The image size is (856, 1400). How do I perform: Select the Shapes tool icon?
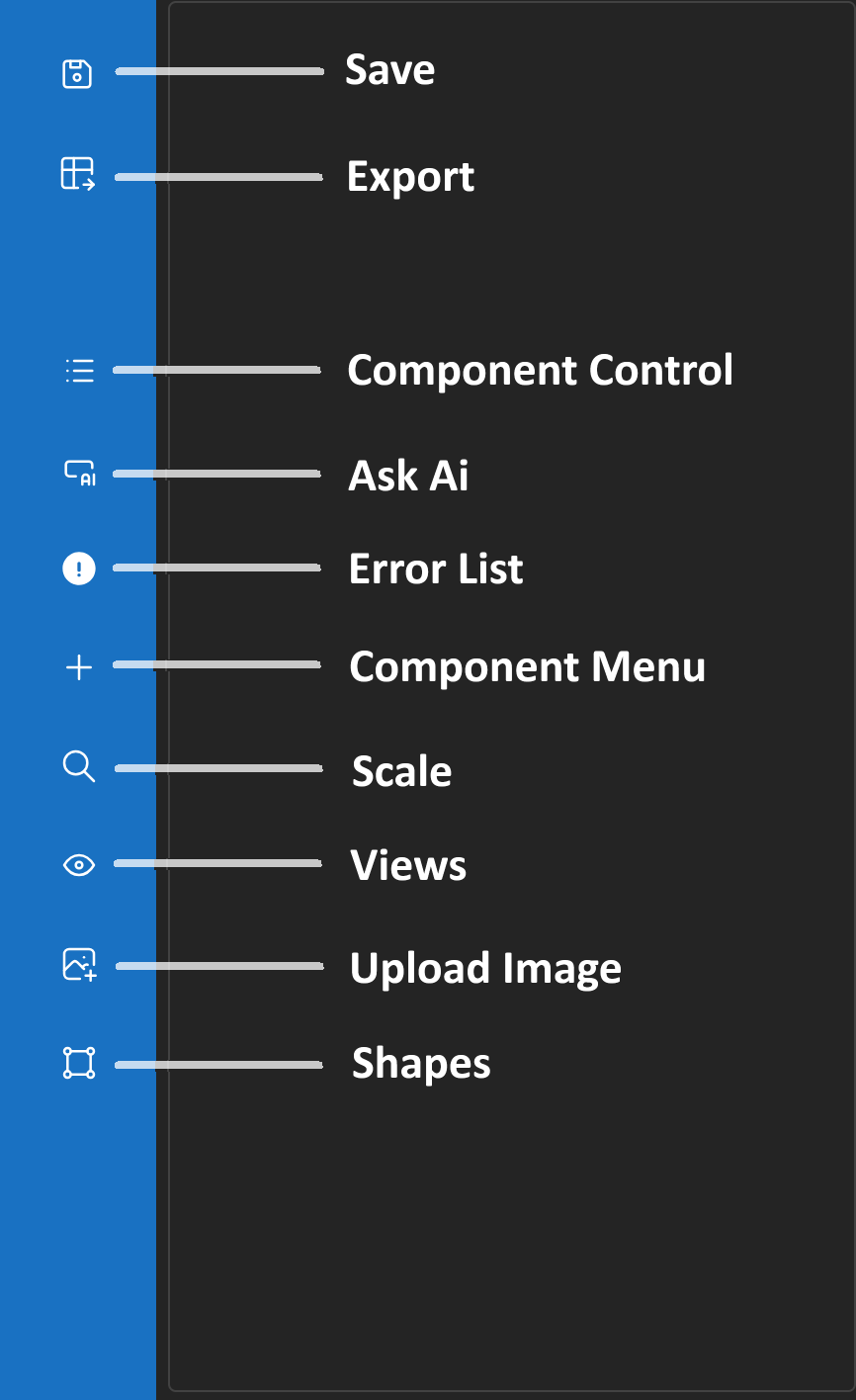[x=78, y=1063]
